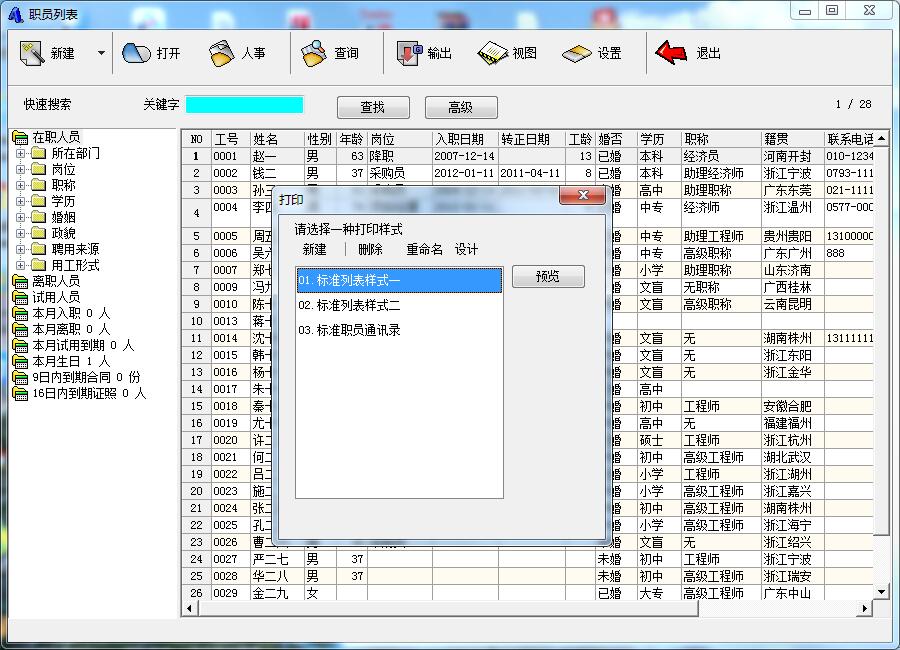Click the 入职日期 column header
The image size is (900, 650).
[465, 140]
